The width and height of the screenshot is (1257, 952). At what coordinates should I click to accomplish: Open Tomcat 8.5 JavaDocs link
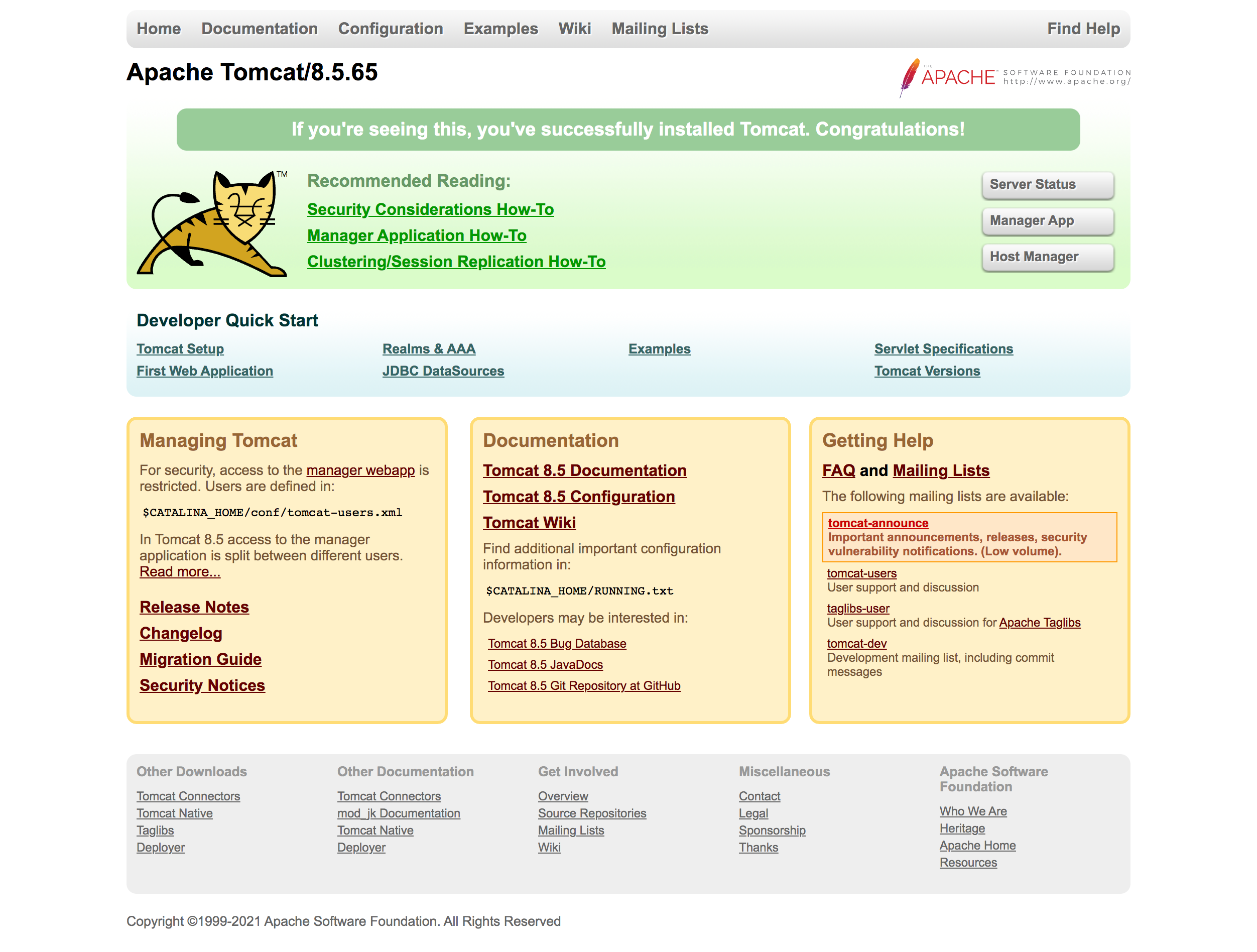[x=546, y=664]
